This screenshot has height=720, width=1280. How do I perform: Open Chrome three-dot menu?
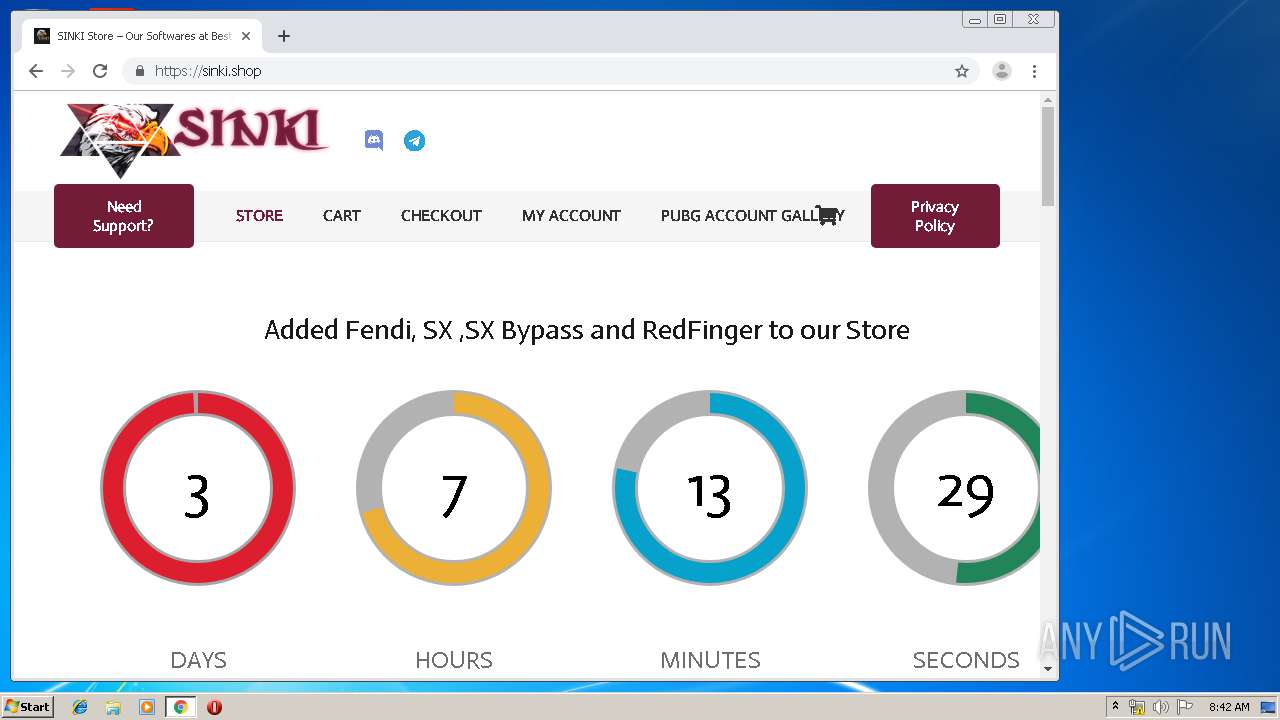pos(1034,71)
